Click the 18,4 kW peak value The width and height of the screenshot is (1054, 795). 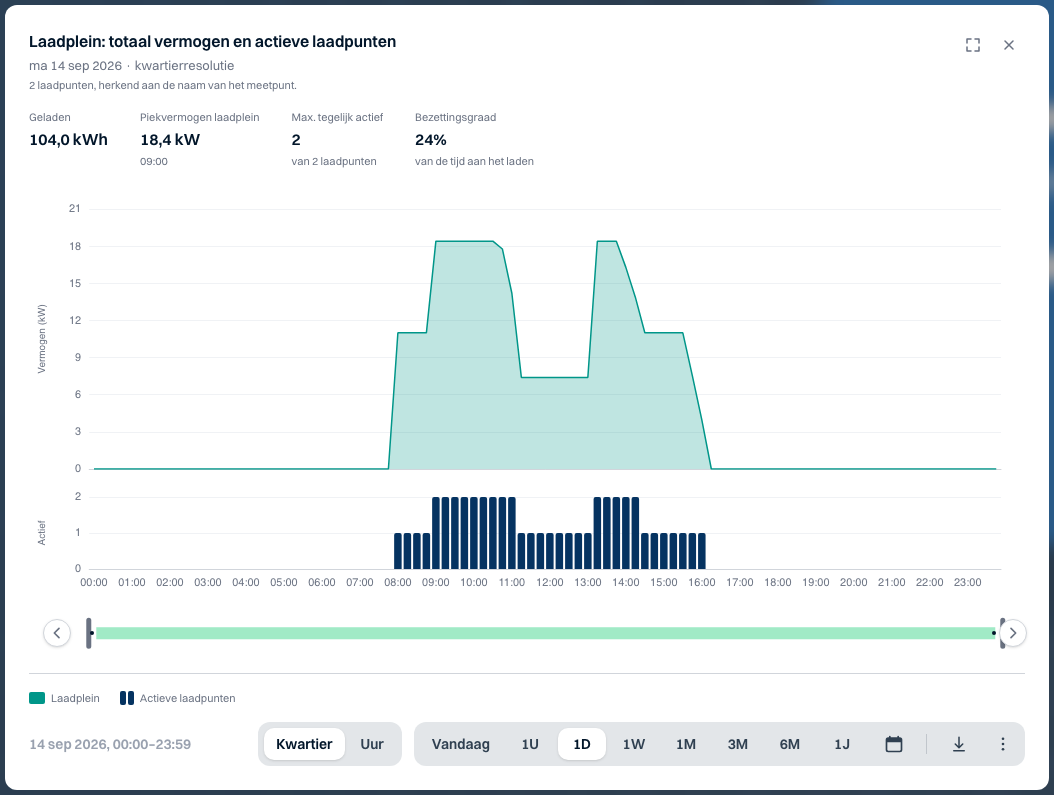170,140
